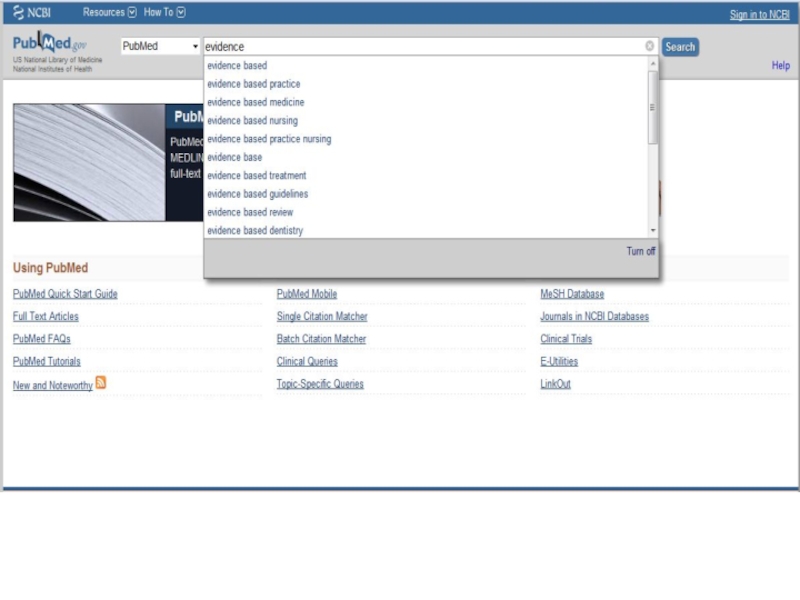Turn off search autocomplete suggestions

click(641, 251)
